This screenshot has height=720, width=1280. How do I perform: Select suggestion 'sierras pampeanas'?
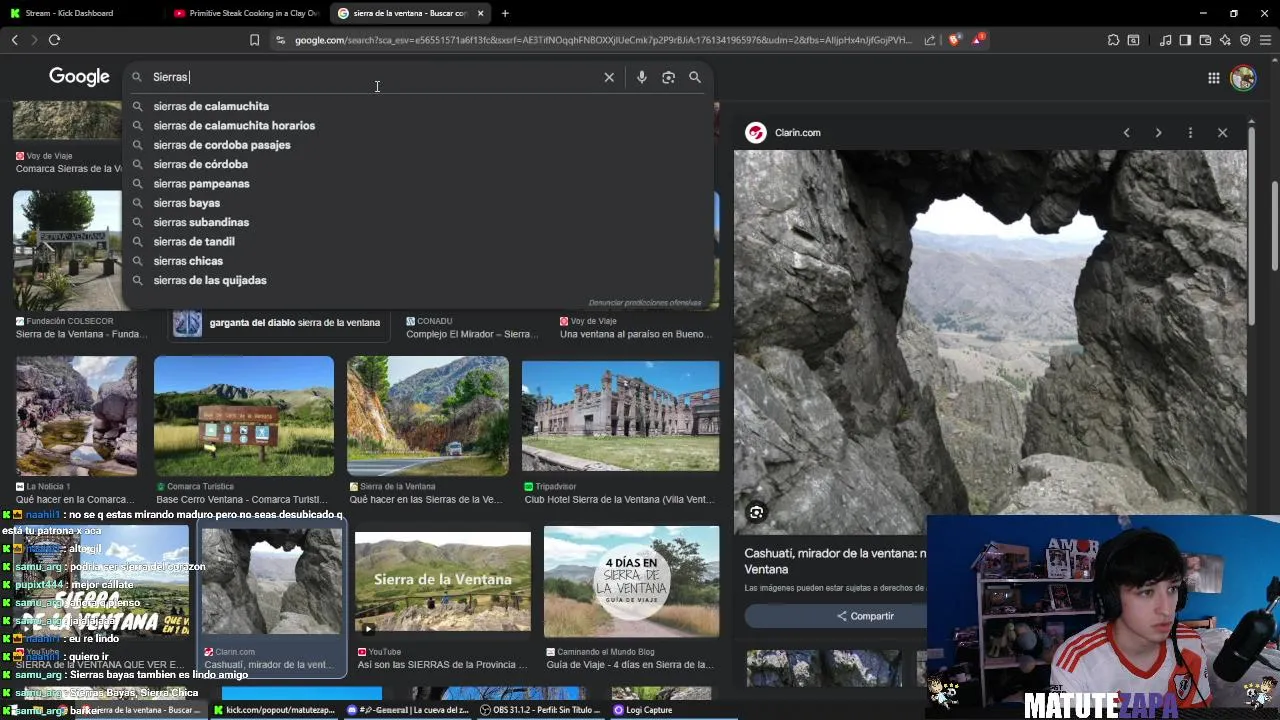click(x=202, y=184)
